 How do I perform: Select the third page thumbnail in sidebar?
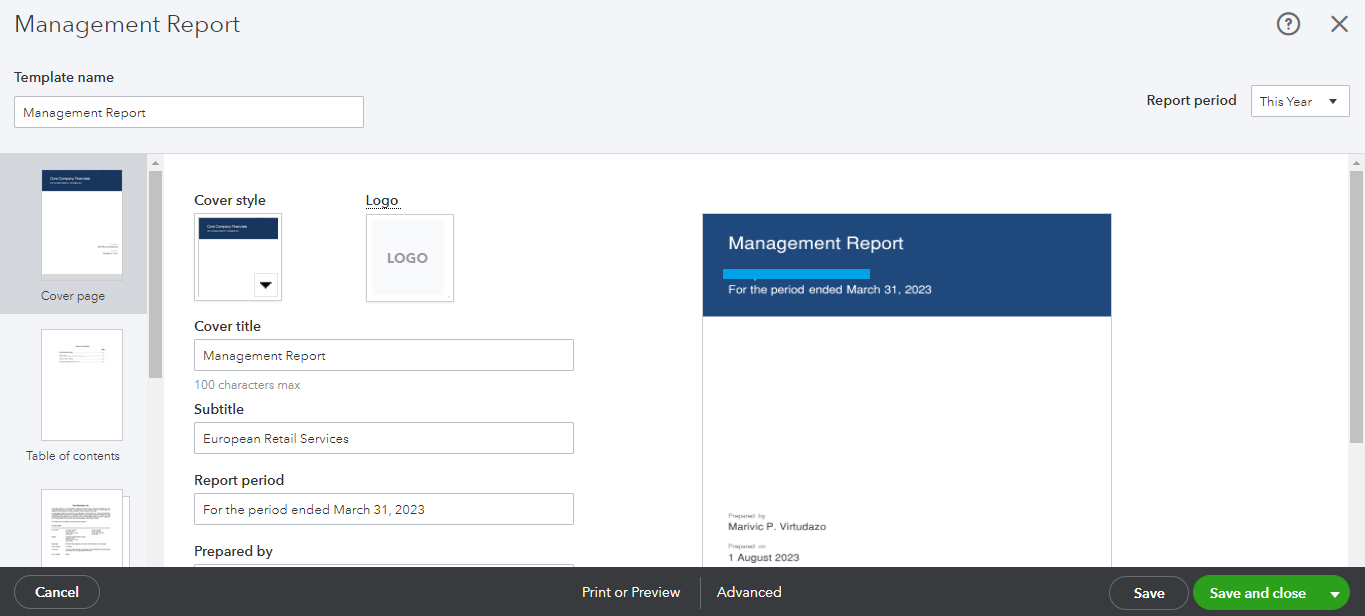point(84,528)
